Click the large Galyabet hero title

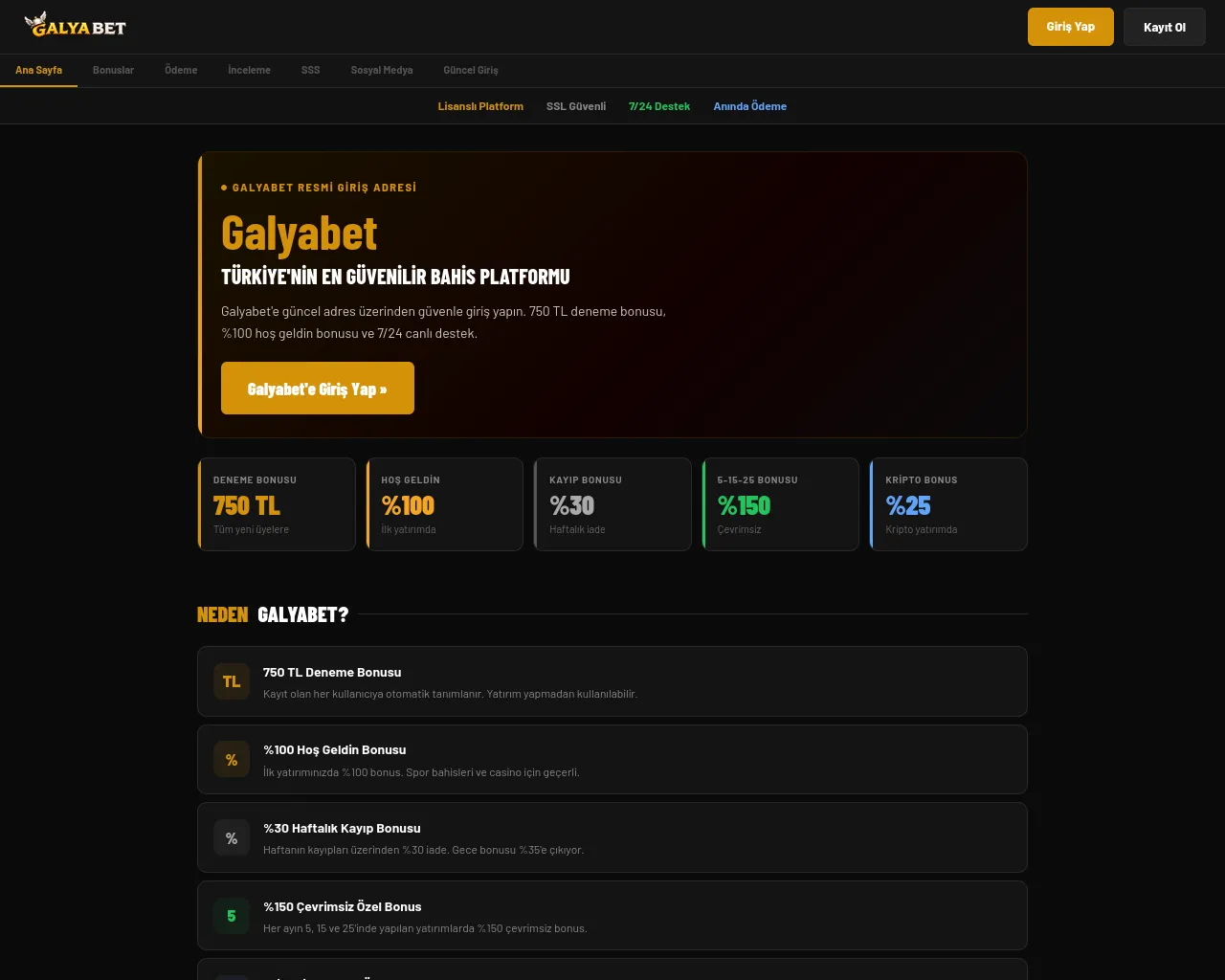300,233
